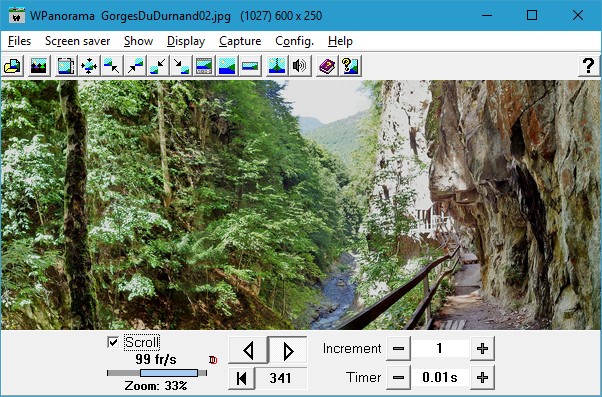
Task: Click the screen saver landscape icon
Action: tap(39, 66)
